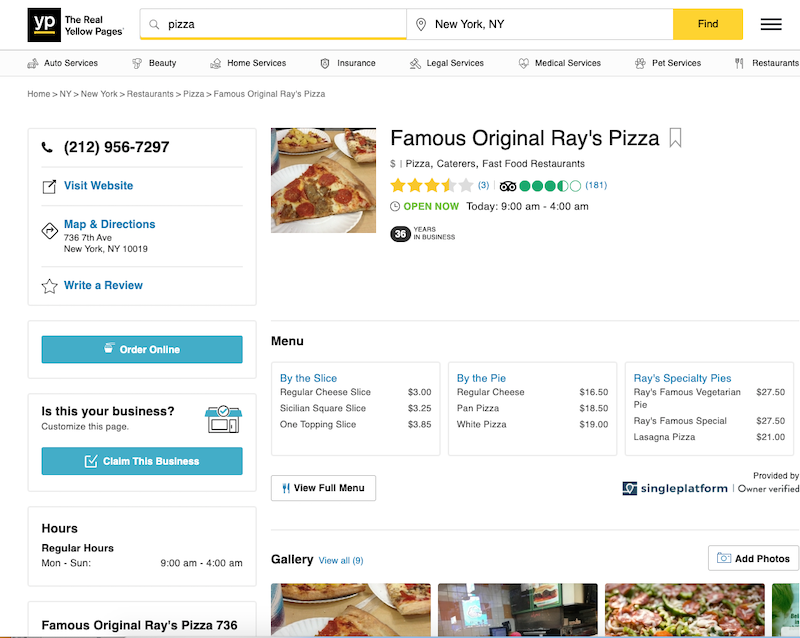Image resolution: width=800 pixels, height=638 pixels.
Task: Click the Restaurants fork icon
Action: [739, 63]
